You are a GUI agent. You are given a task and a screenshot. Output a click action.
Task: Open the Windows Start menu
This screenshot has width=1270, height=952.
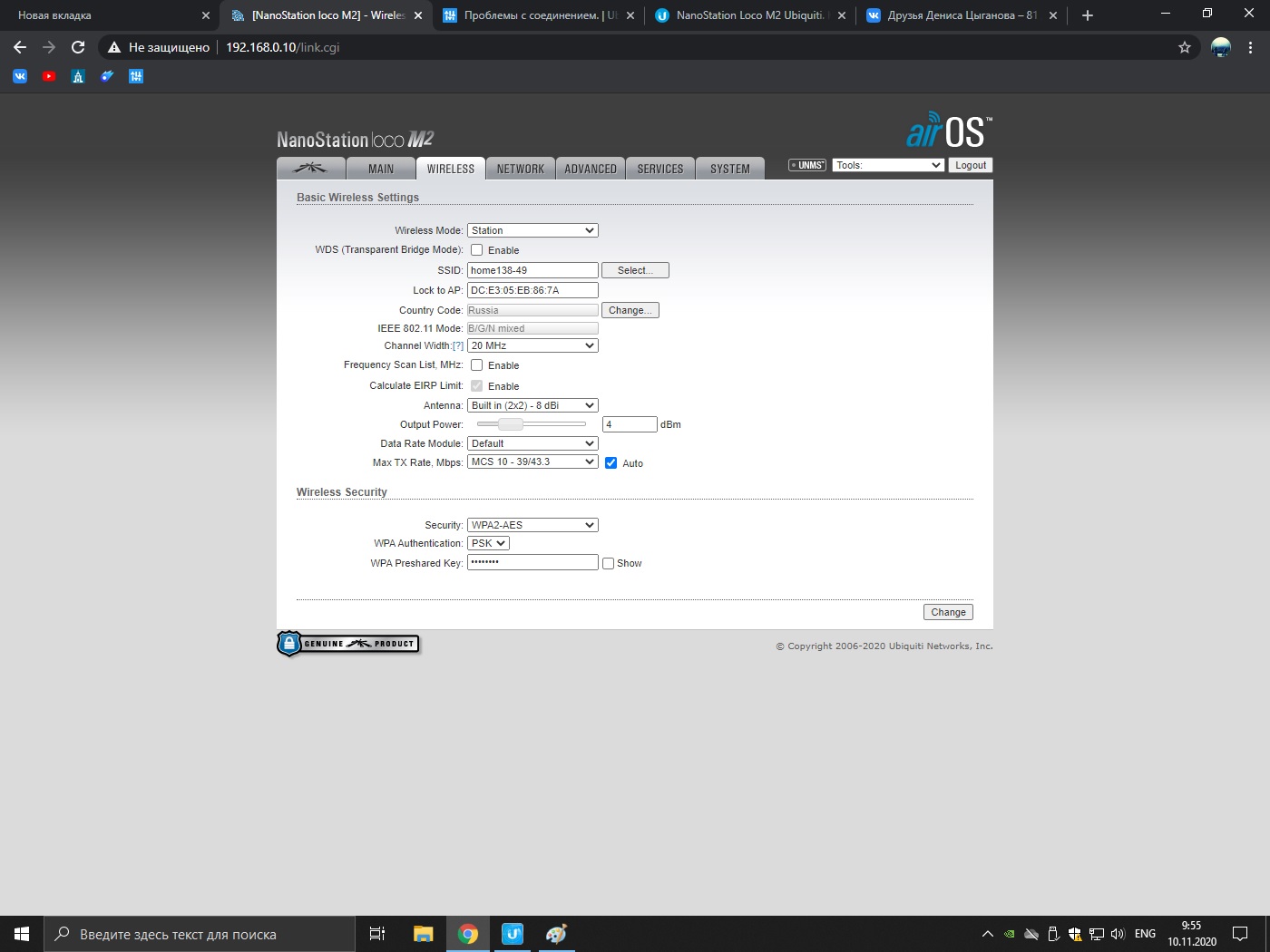(22, 934)
